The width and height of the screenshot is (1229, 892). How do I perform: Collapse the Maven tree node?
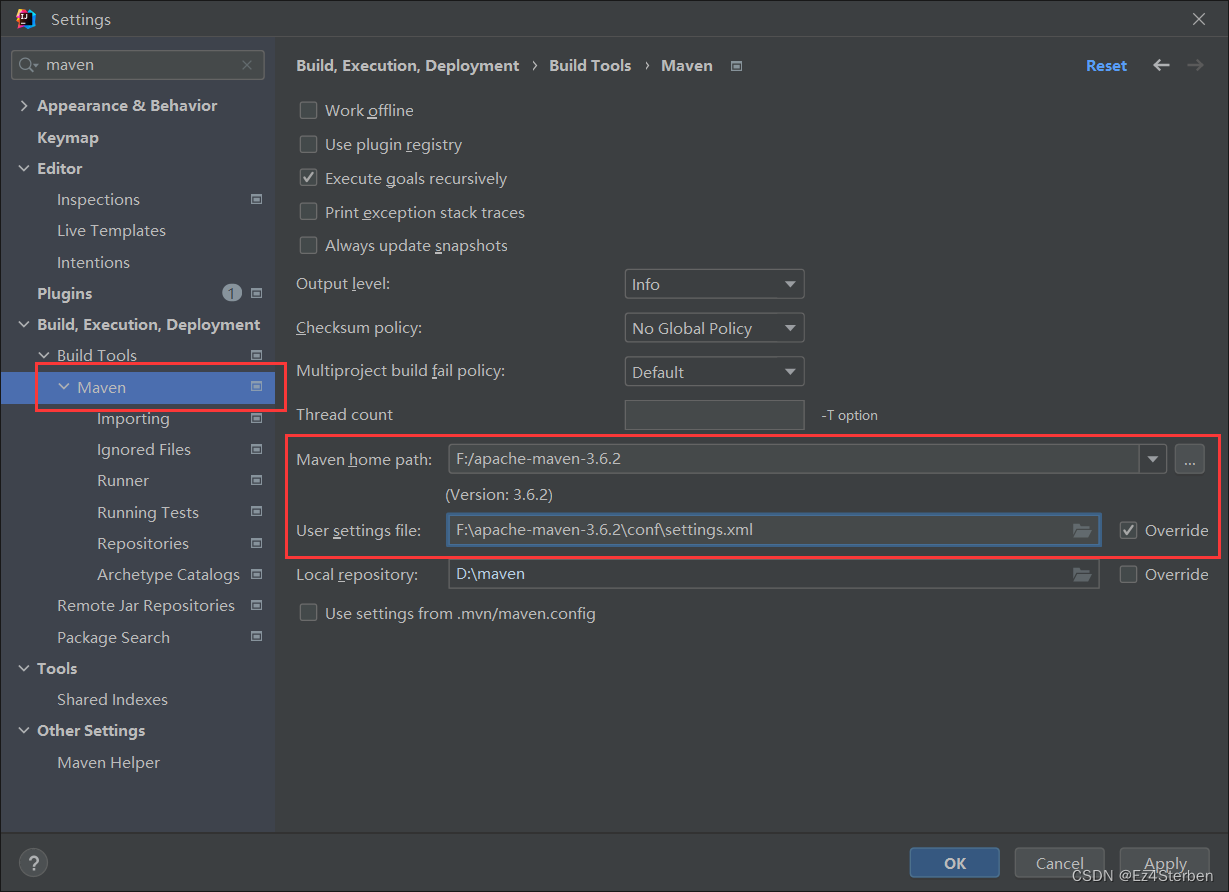tap(64, 387)
